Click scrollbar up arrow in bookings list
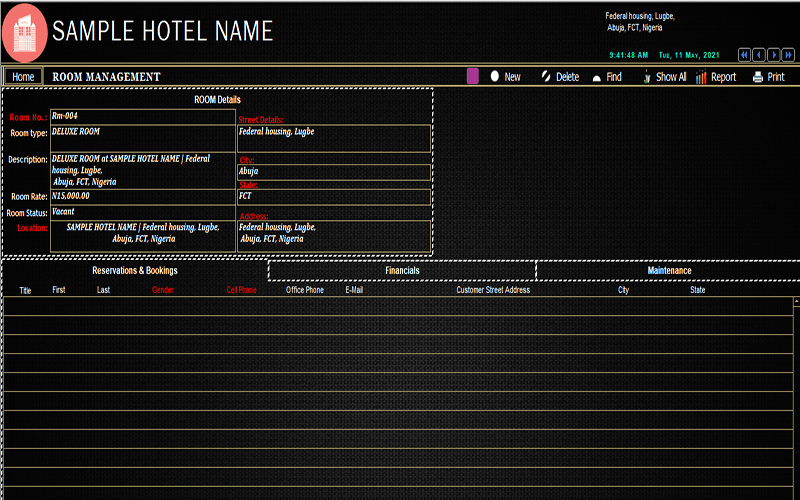800x500 pixels. point(796,301)
